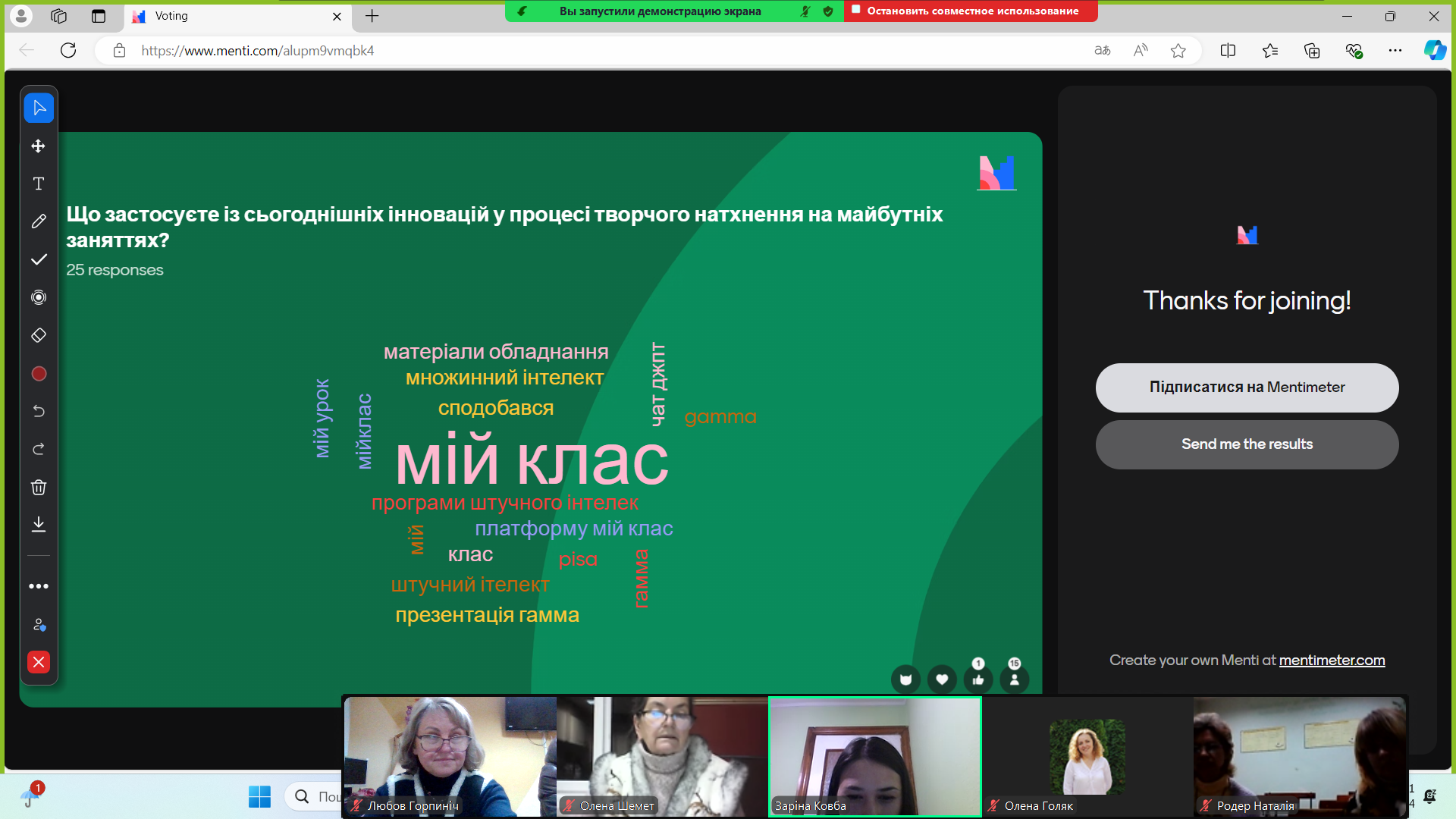
Task: Open the browser profile icon
Action: pyautogui.click(x=21, y=16)
